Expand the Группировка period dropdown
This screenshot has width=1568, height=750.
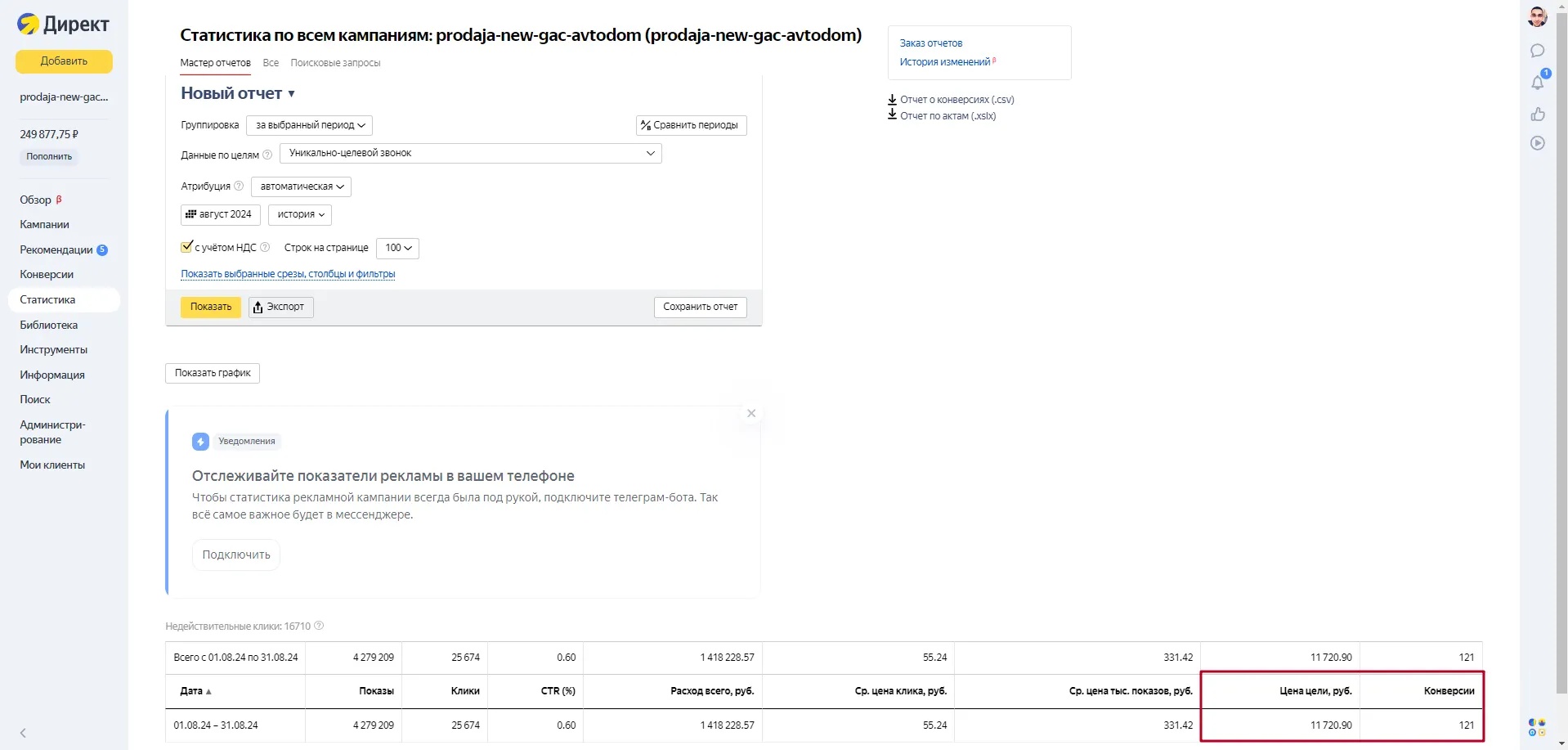point(309,125)
